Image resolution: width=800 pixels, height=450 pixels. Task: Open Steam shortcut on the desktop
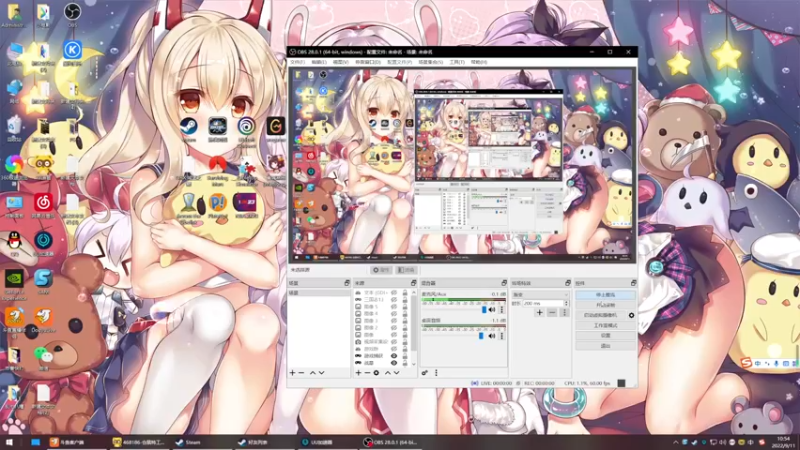[188, 129]
